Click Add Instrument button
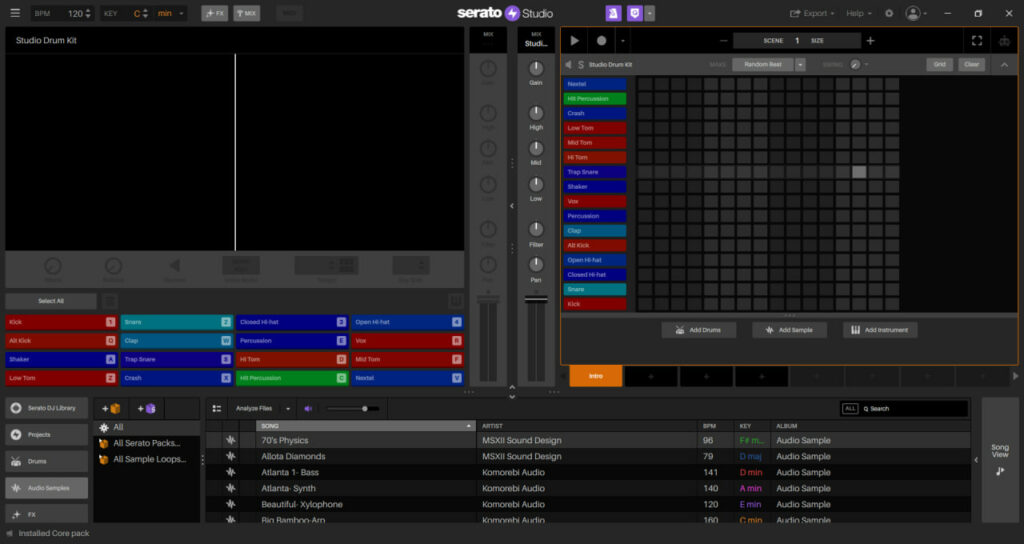The width and height of the screenshot is (1024, 544). point(880,330)
